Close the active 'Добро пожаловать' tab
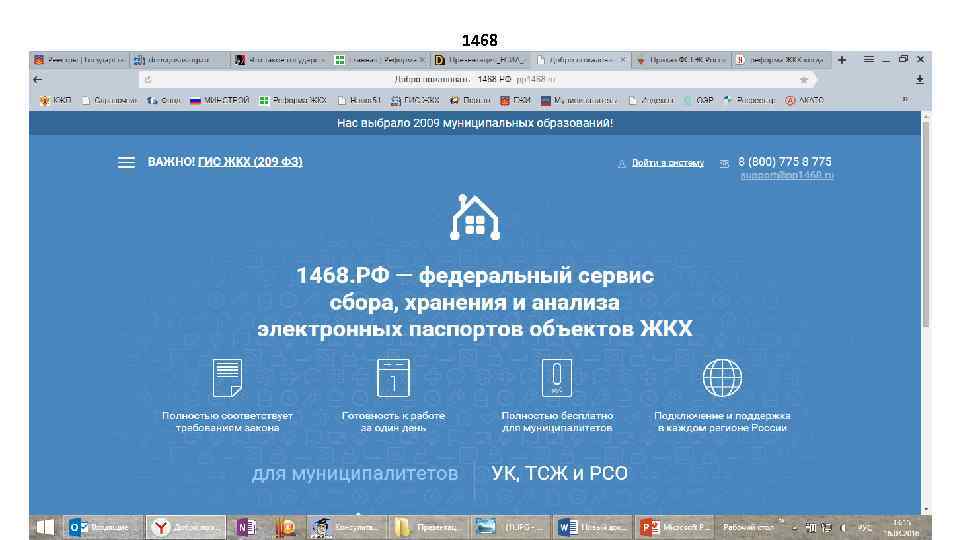The height and width of the screenshot is (540, 960). point(623,60)
